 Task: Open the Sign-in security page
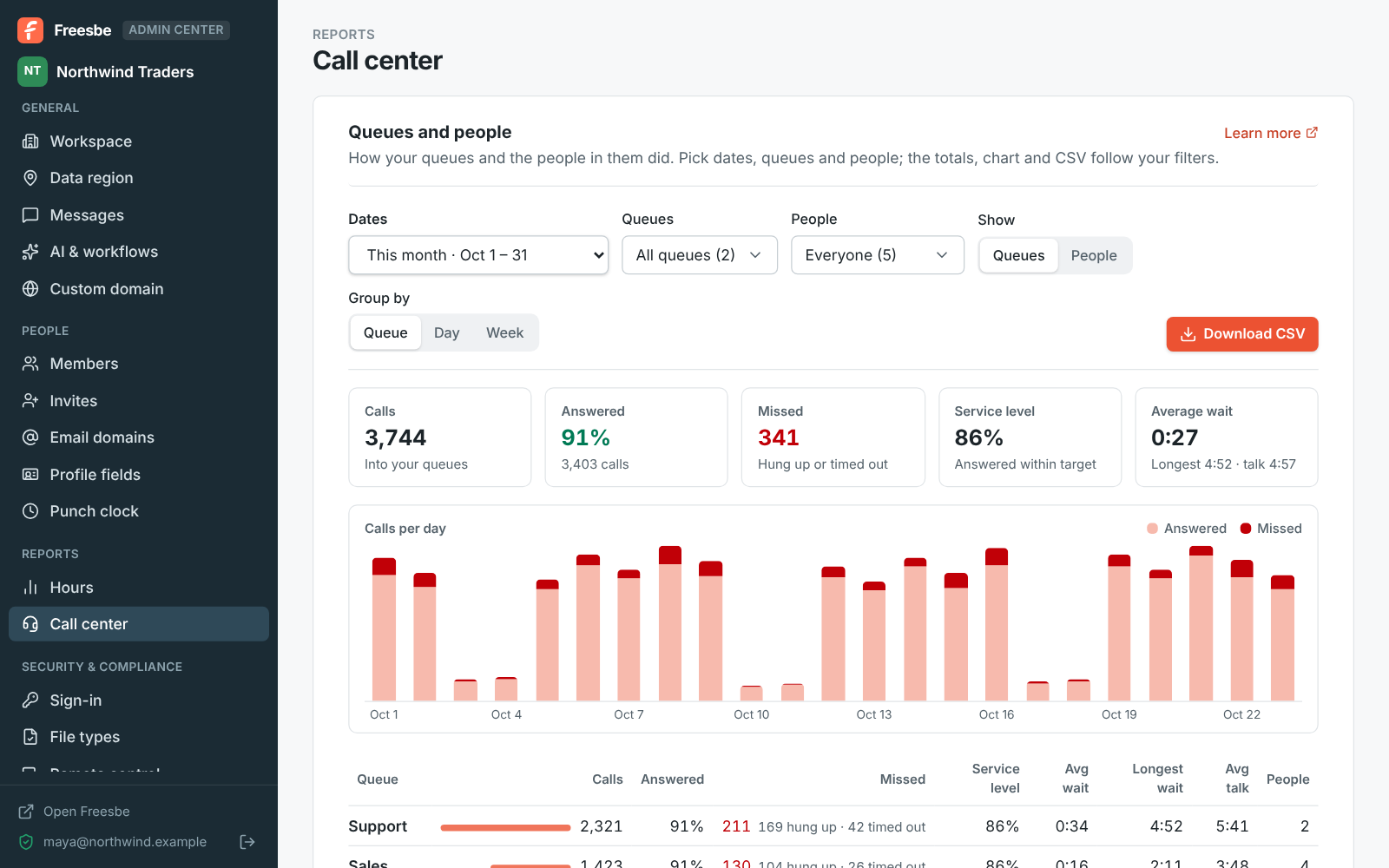[139, 700]
